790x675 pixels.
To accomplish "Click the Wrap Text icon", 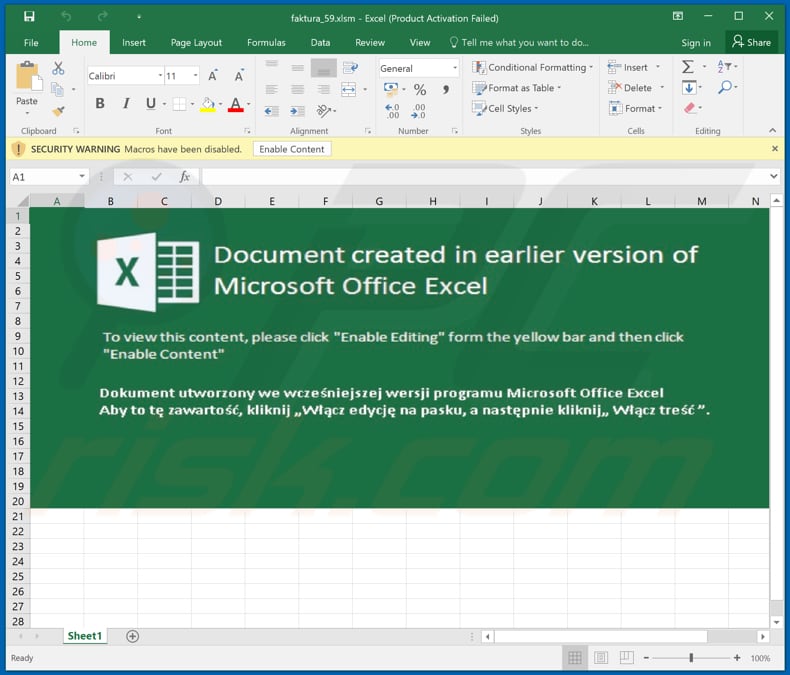I will click(350, 68).
